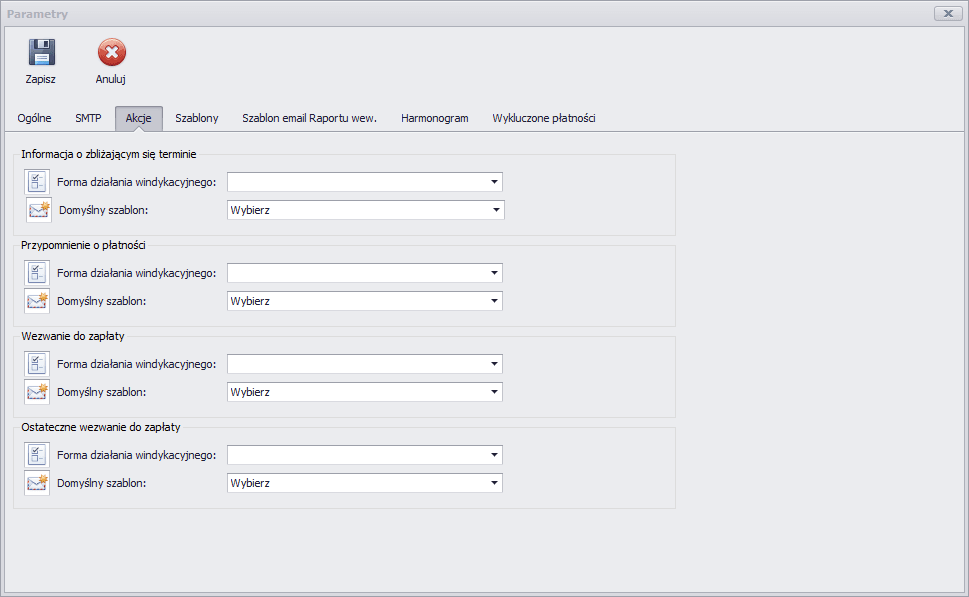Click checklist icon in Informacja o zbliżającym się terminie
This screenshot has width=969, height=597.
[37, 182]
